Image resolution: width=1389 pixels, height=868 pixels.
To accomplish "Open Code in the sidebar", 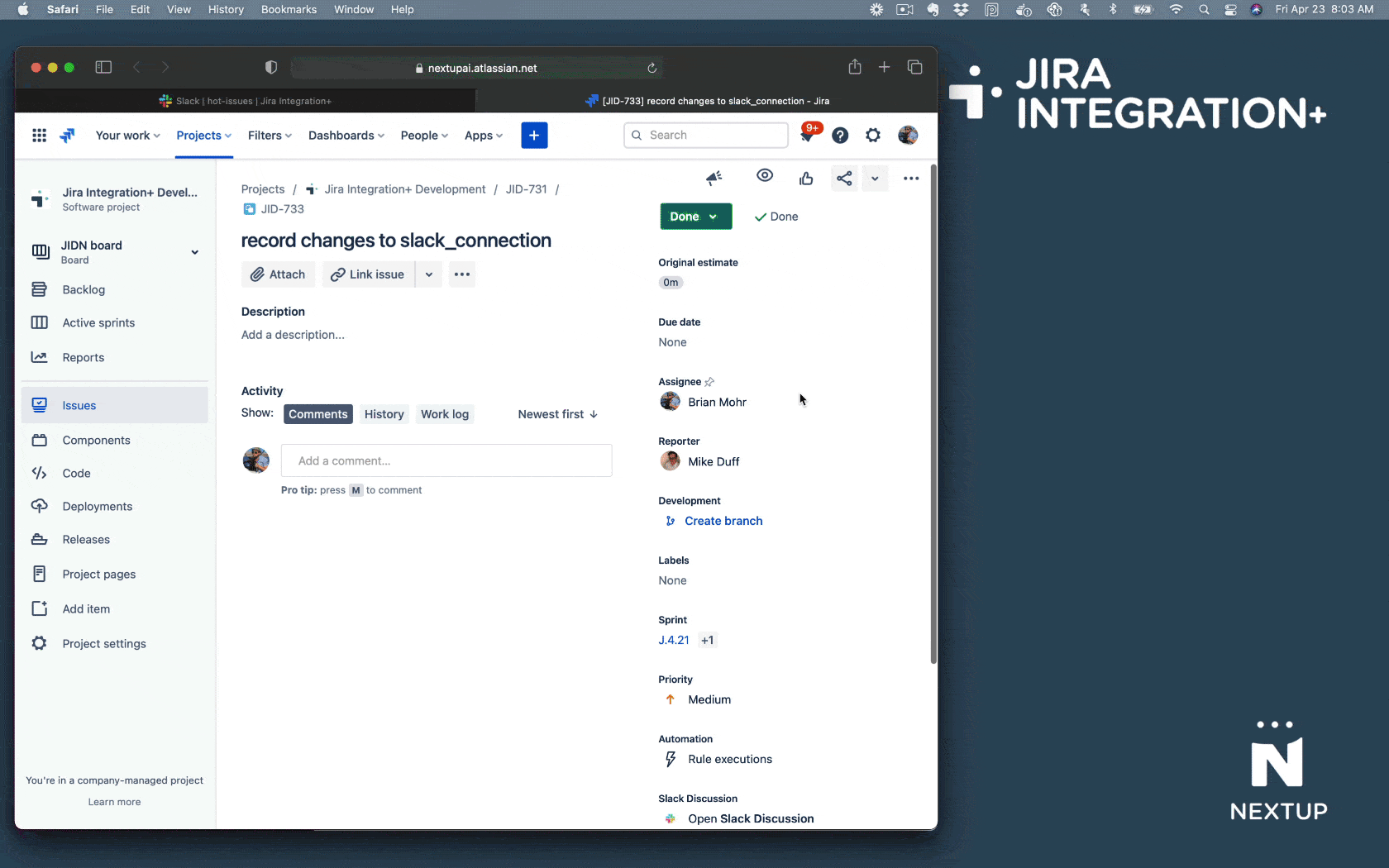I will [115, 473].
